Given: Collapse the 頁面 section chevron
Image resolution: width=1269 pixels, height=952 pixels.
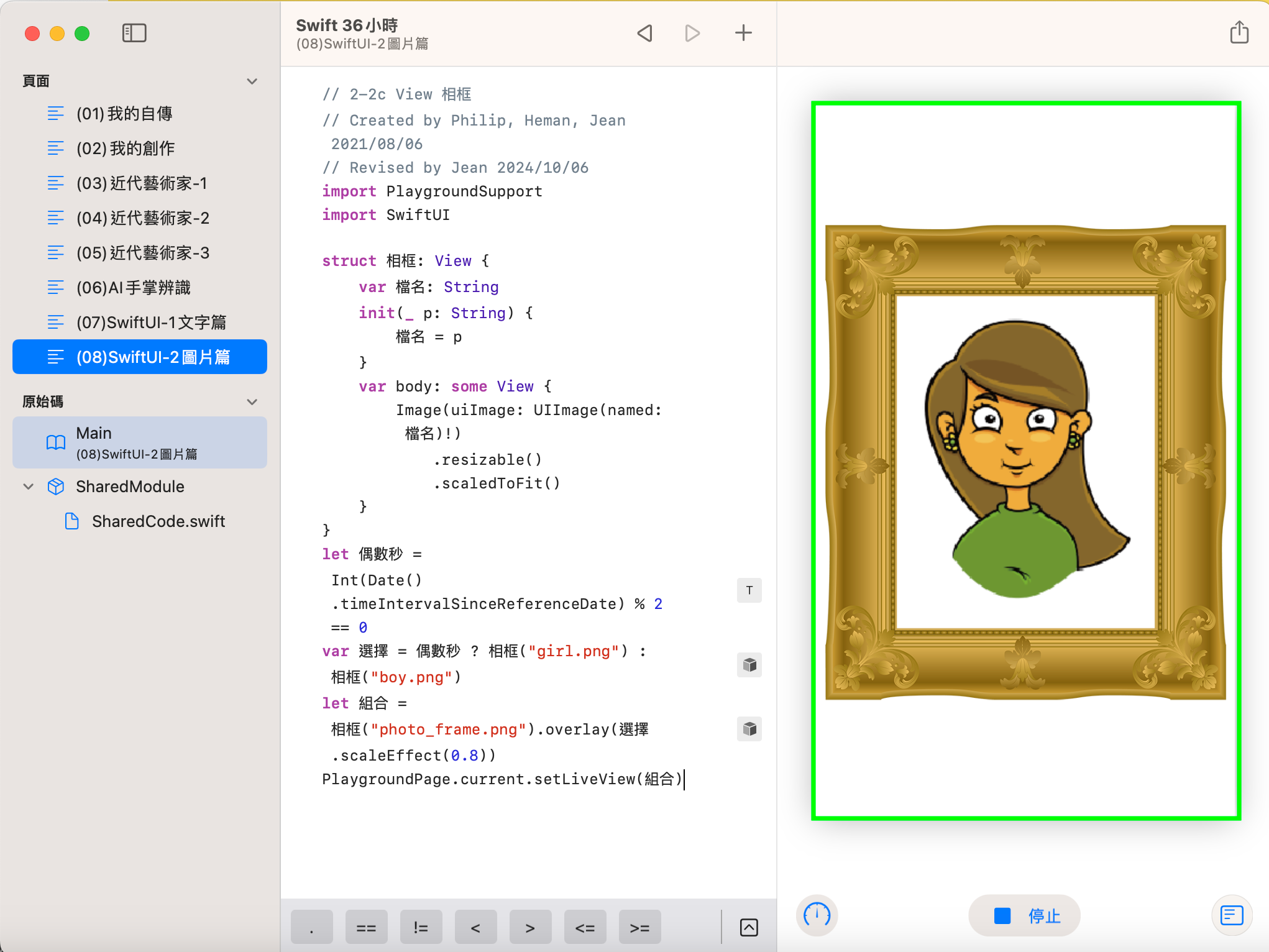Looking at the screenshot, I should [252, 81].
